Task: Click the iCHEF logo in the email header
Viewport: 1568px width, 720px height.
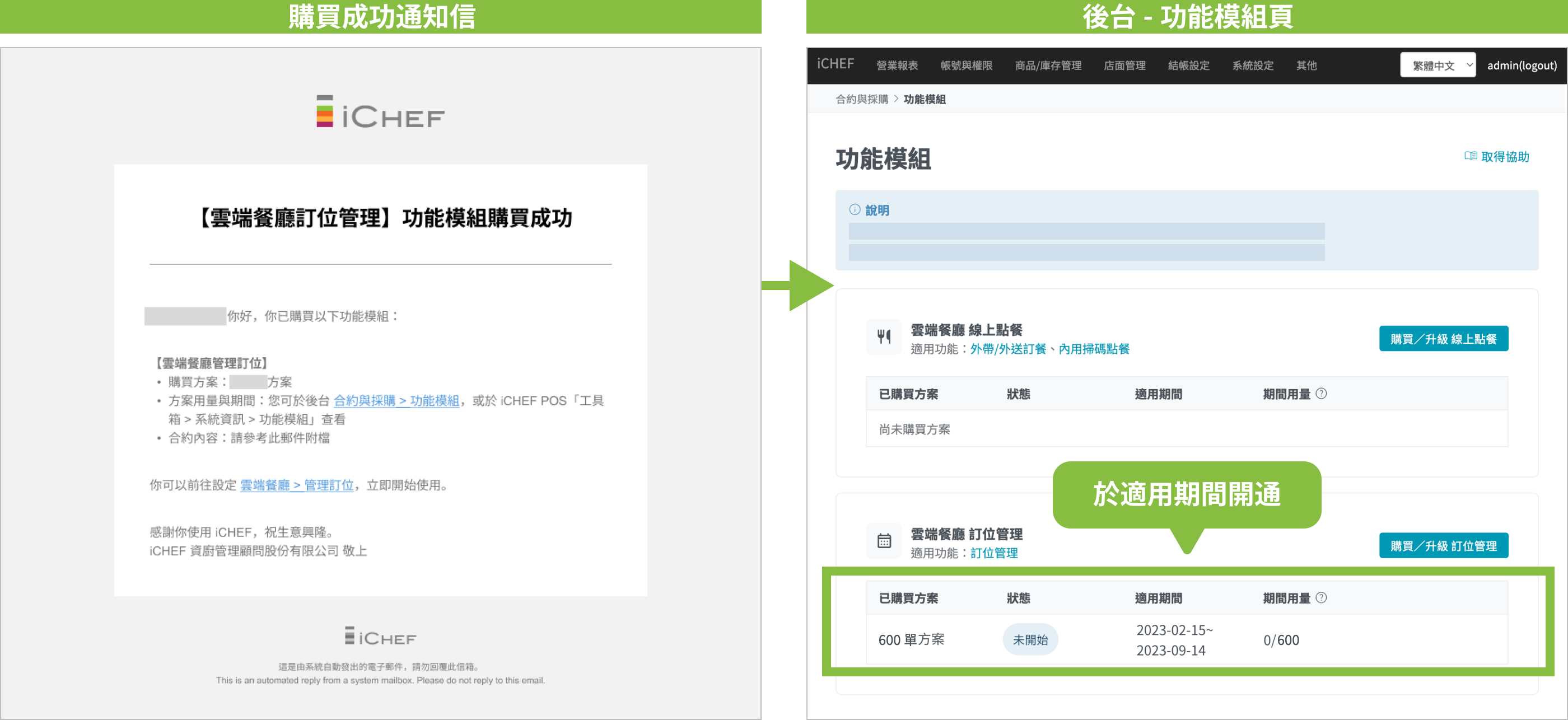Action: pos(380,112)
